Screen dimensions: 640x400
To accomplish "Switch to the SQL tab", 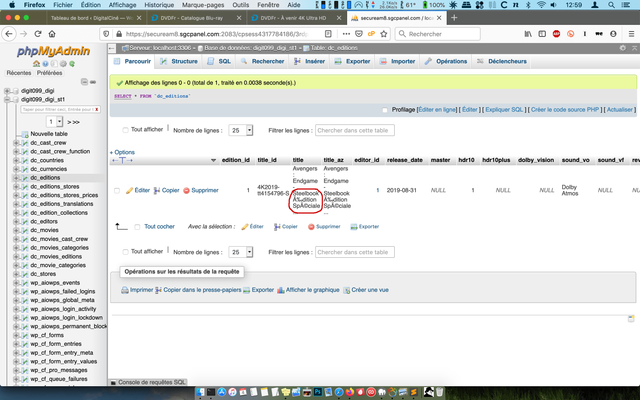I will click(219, 61).
